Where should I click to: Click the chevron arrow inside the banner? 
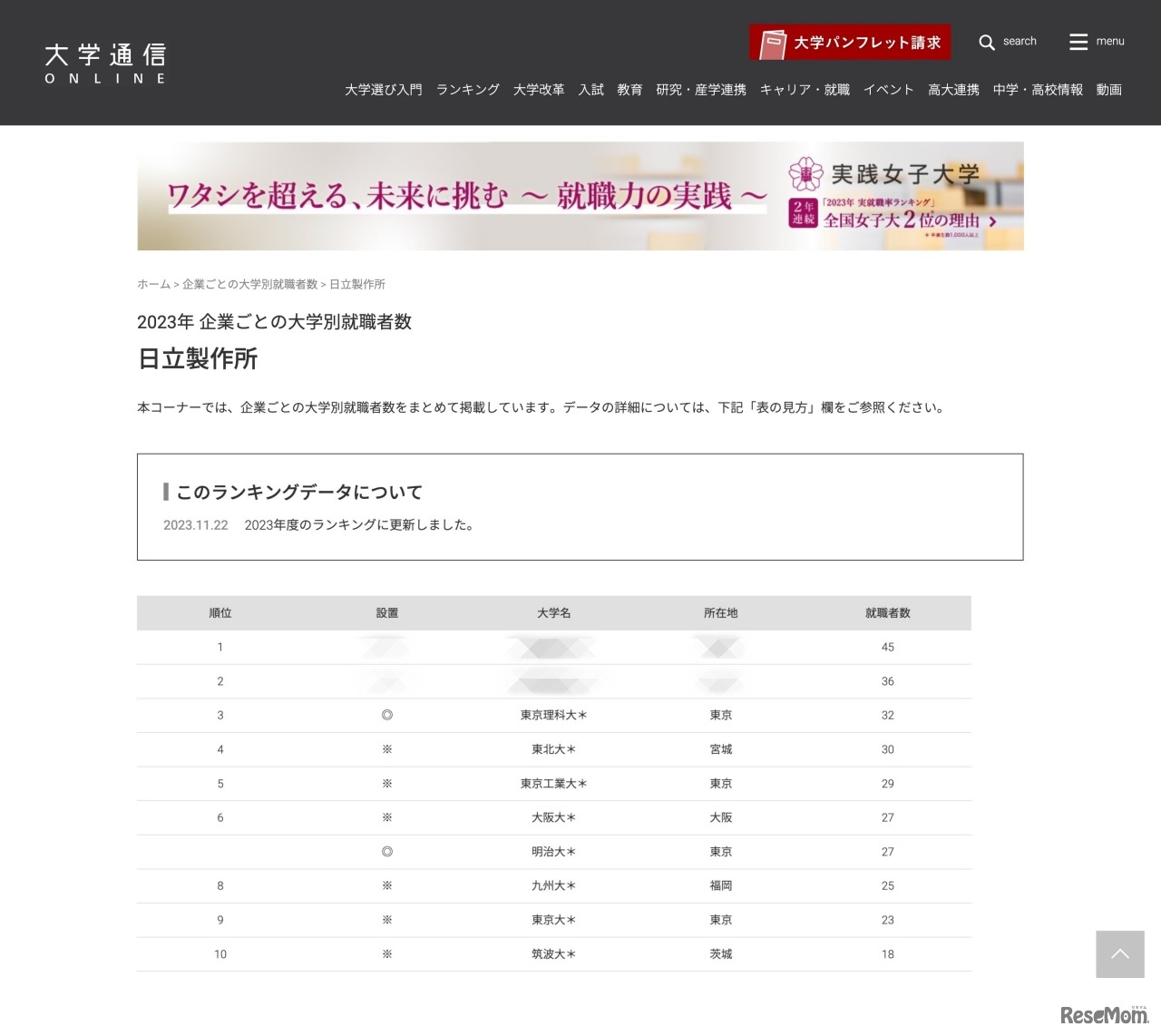click(992, 220)
